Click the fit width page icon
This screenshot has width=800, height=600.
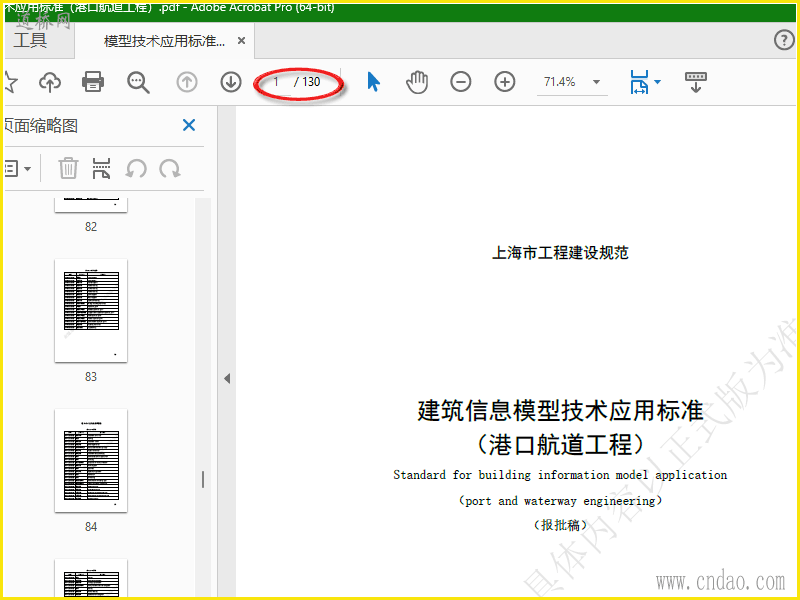639,82
